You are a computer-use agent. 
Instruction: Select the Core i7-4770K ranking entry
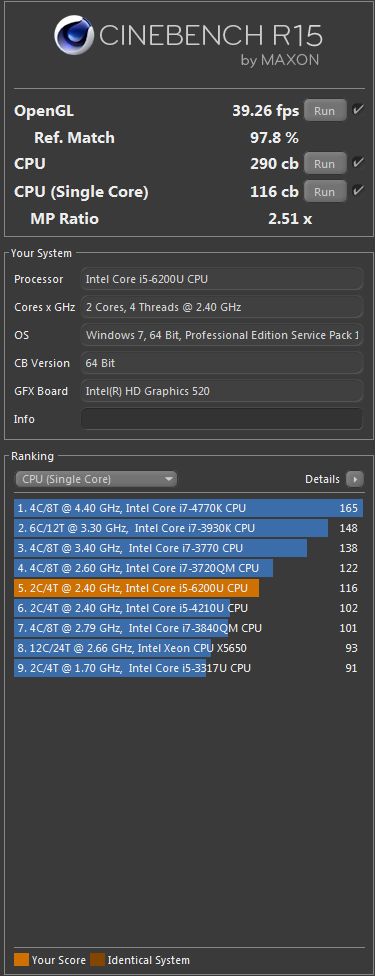click(188, 508)
